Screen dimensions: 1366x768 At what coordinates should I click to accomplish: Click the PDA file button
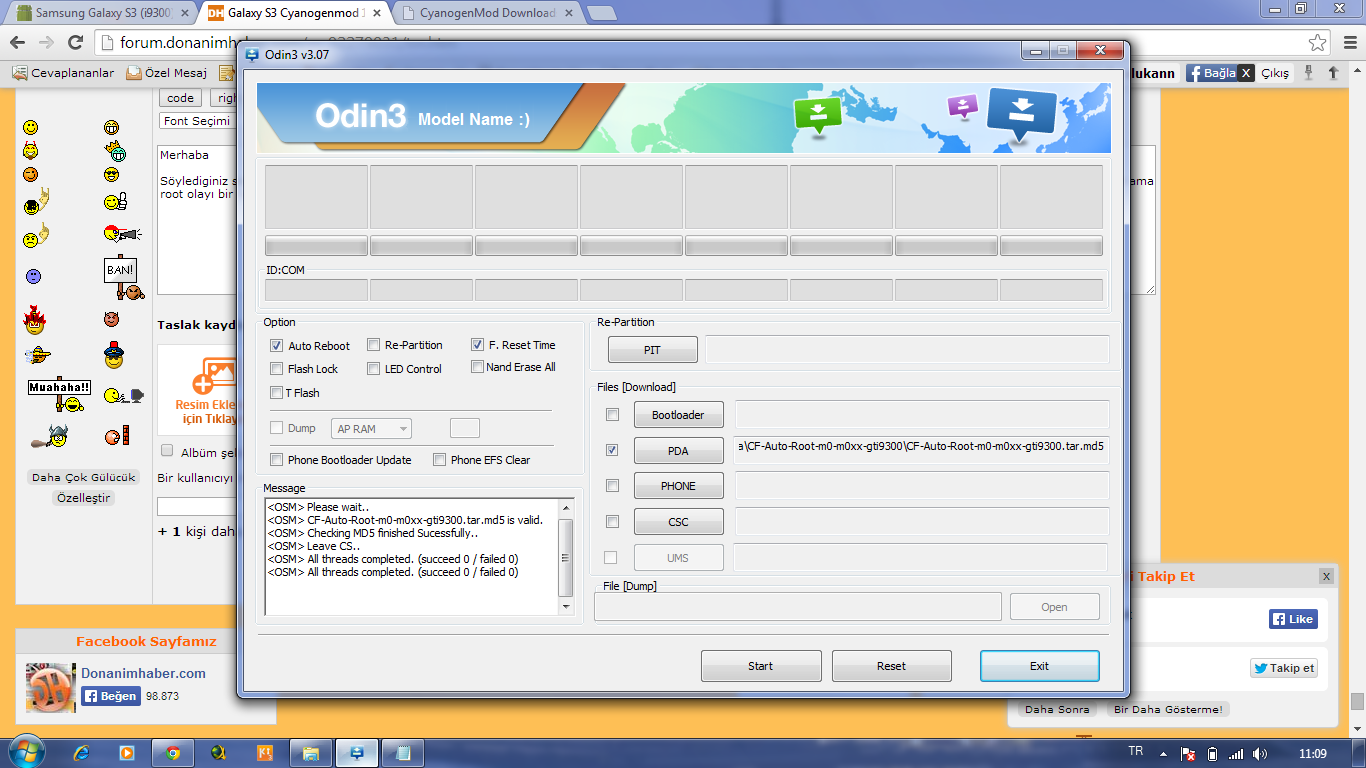click(678, 451)
